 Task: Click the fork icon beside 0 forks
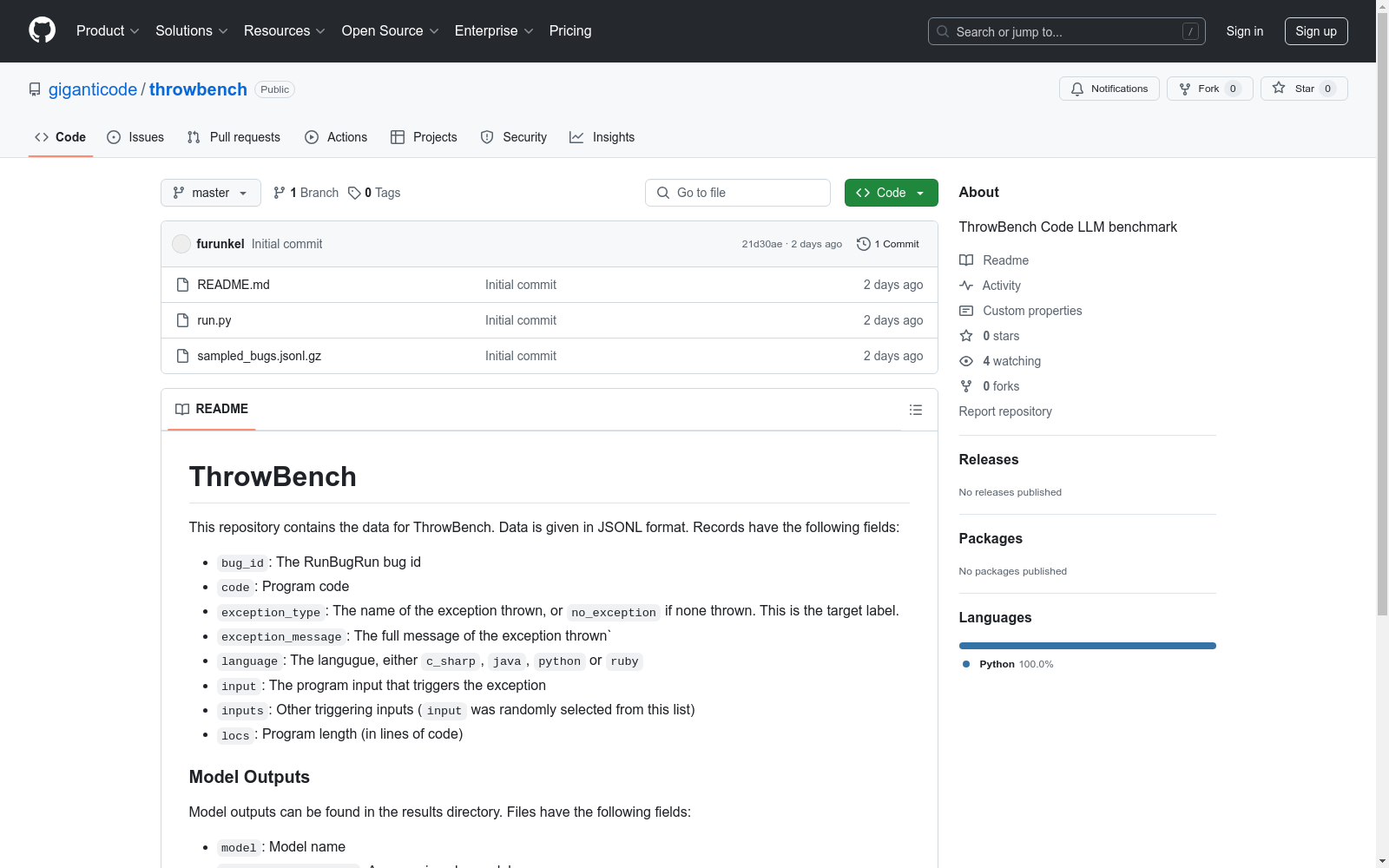[966, 386]
